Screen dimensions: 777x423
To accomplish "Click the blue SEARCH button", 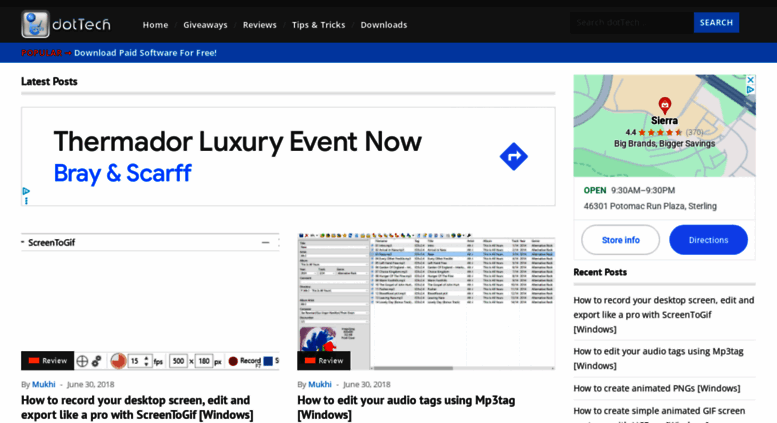I will [x=716, y=23].
